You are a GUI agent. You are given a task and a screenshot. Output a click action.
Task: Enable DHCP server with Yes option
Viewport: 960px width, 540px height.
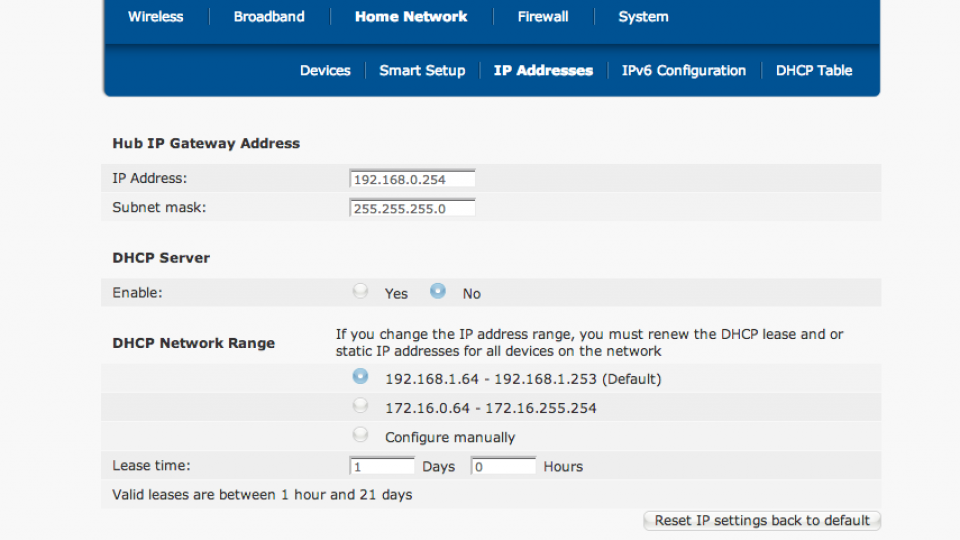pos(360,292)
